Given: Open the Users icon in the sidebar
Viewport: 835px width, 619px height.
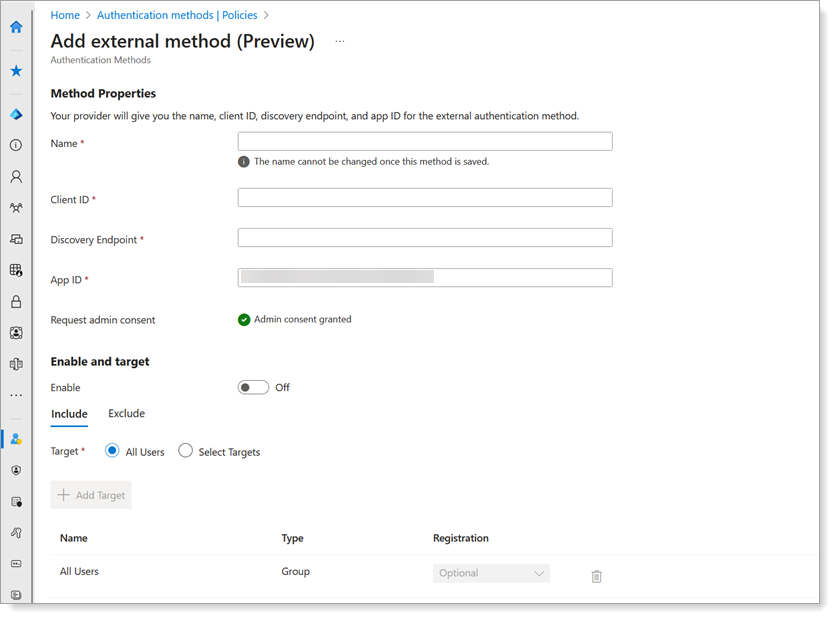Looking at the screenshot, I should (15, 176).
